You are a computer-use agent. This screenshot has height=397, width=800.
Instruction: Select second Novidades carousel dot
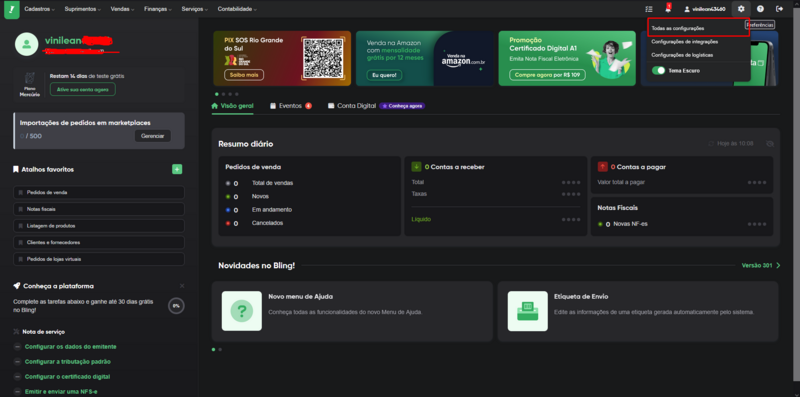220,350
